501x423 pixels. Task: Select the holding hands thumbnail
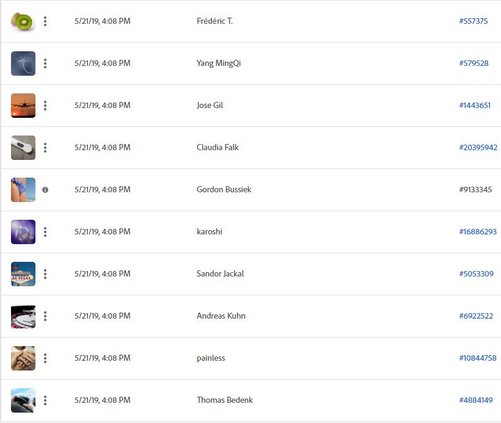(x=23, y=358)
